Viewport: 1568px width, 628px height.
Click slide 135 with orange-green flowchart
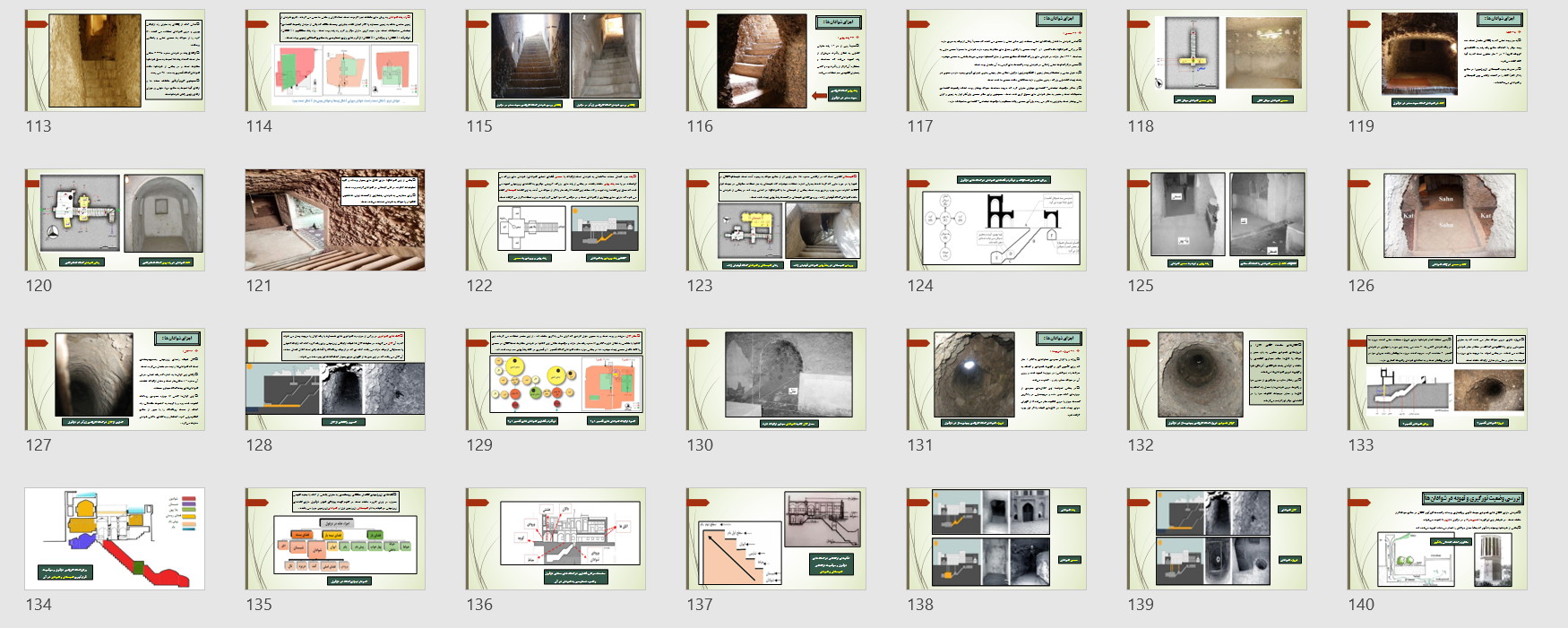335,539
